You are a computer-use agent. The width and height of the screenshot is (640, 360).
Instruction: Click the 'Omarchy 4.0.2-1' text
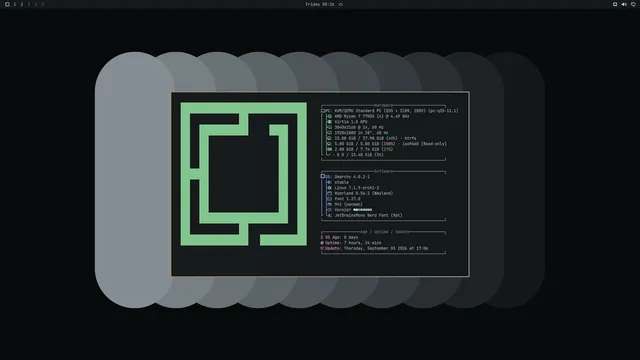click(x=352, y=177)
